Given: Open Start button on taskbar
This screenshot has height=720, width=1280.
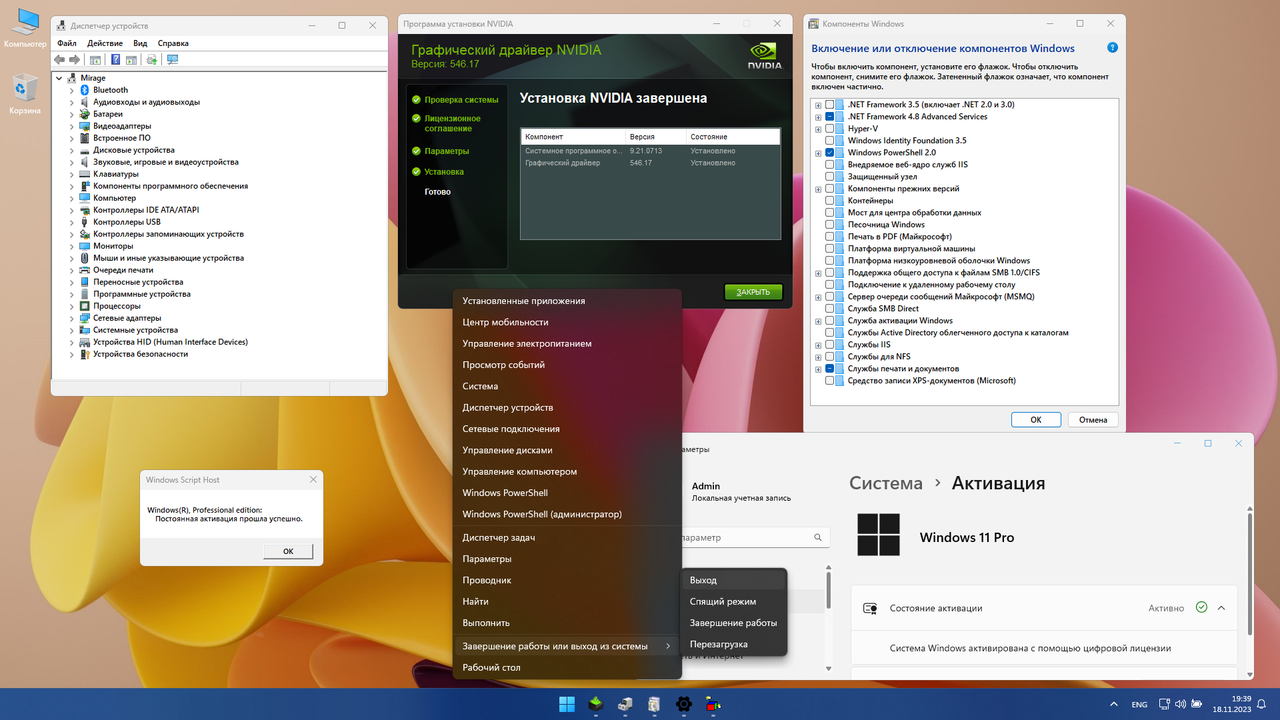Looking at the screenshot, I should click(567, 704).
